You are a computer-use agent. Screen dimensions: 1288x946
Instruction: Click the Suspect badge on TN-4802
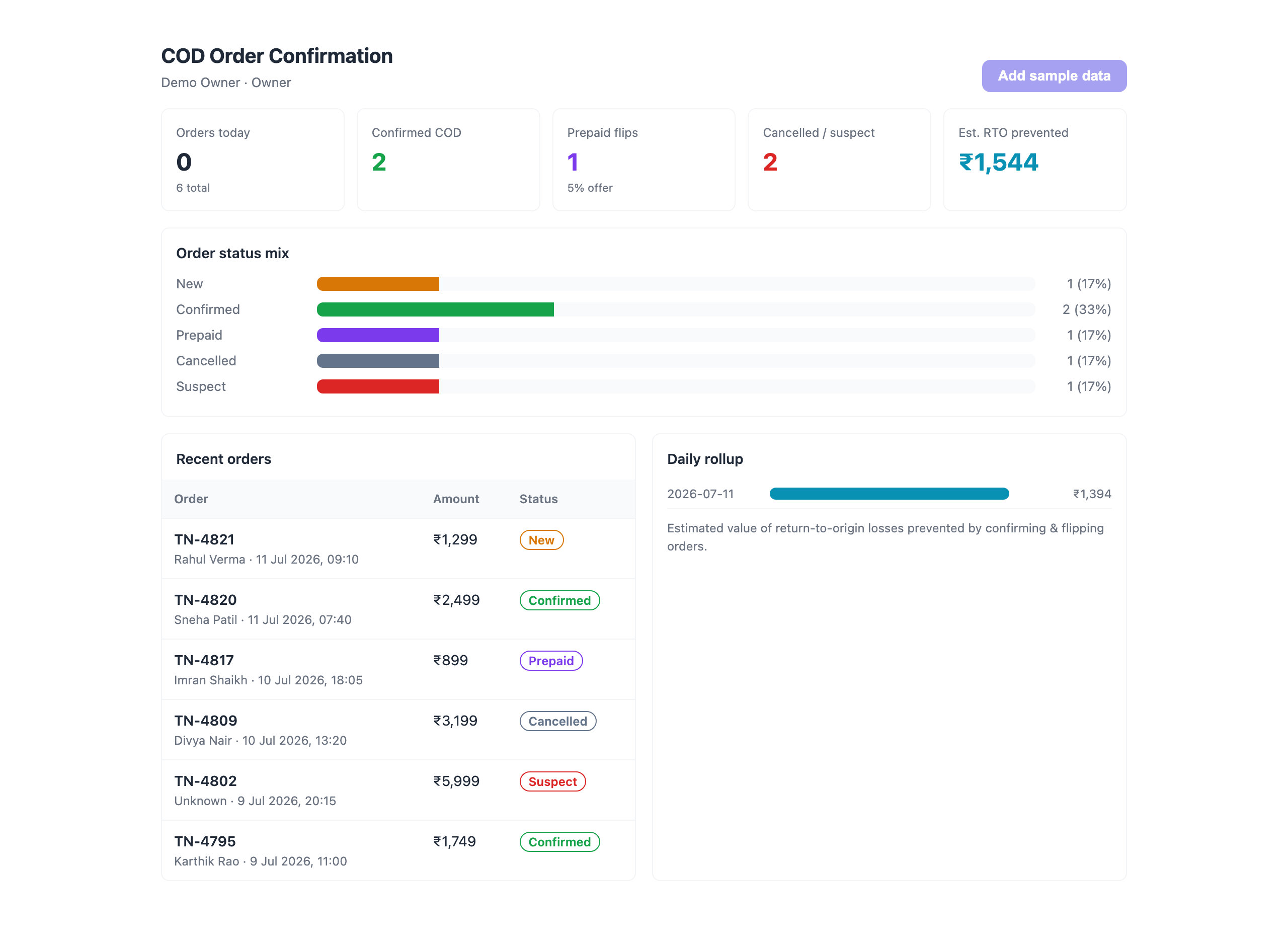(x=553, y=781)
